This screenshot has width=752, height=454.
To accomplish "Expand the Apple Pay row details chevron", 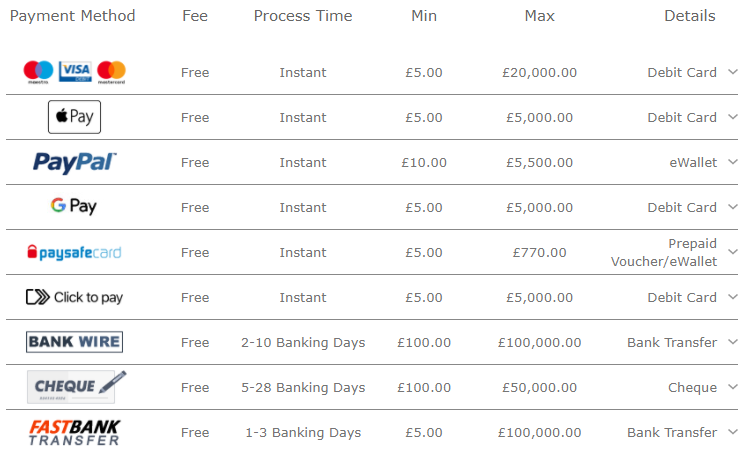I will pyautogui.click(x=732, y=117).
